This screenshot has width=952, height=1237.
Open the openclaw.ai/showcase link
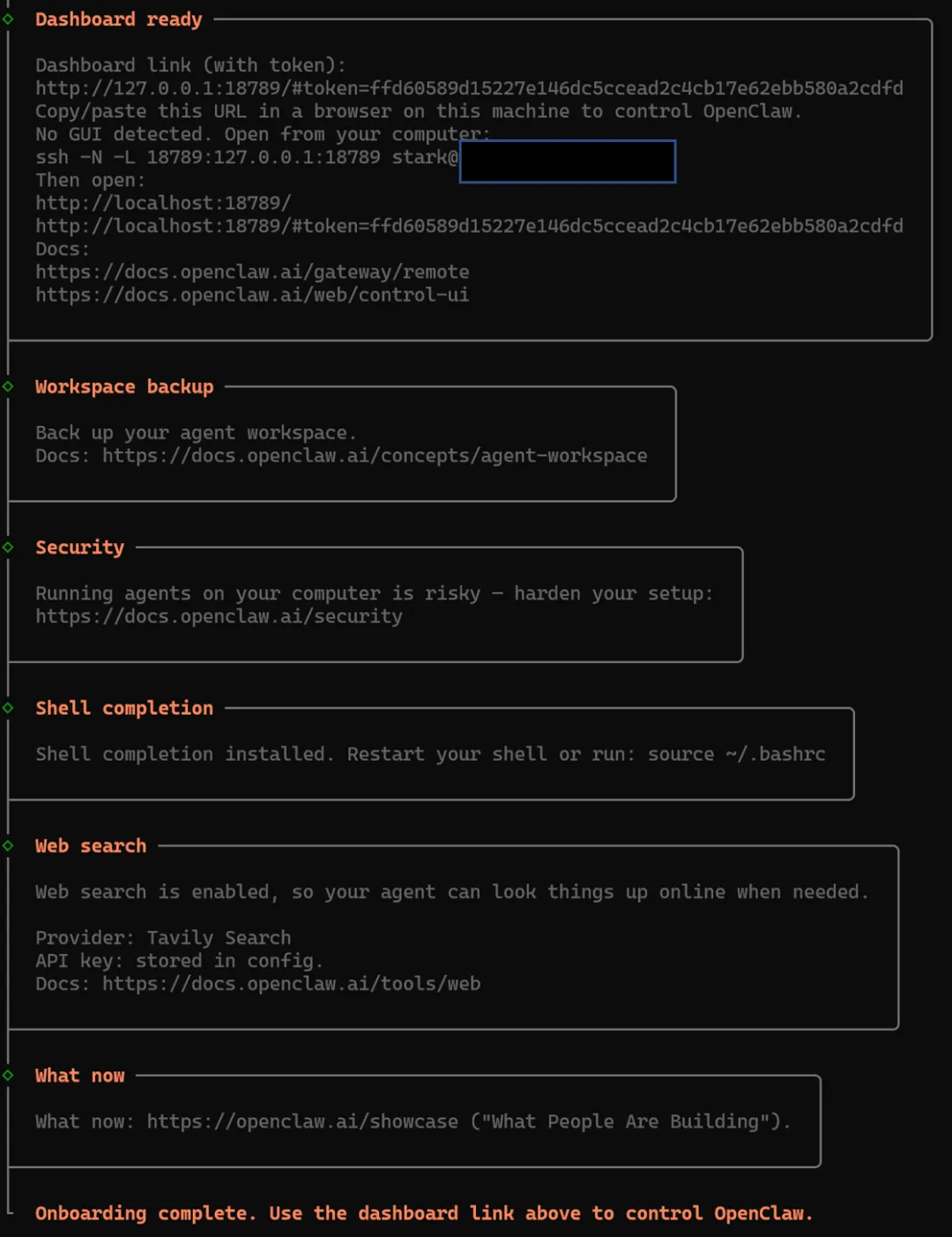coord(302,1121)
